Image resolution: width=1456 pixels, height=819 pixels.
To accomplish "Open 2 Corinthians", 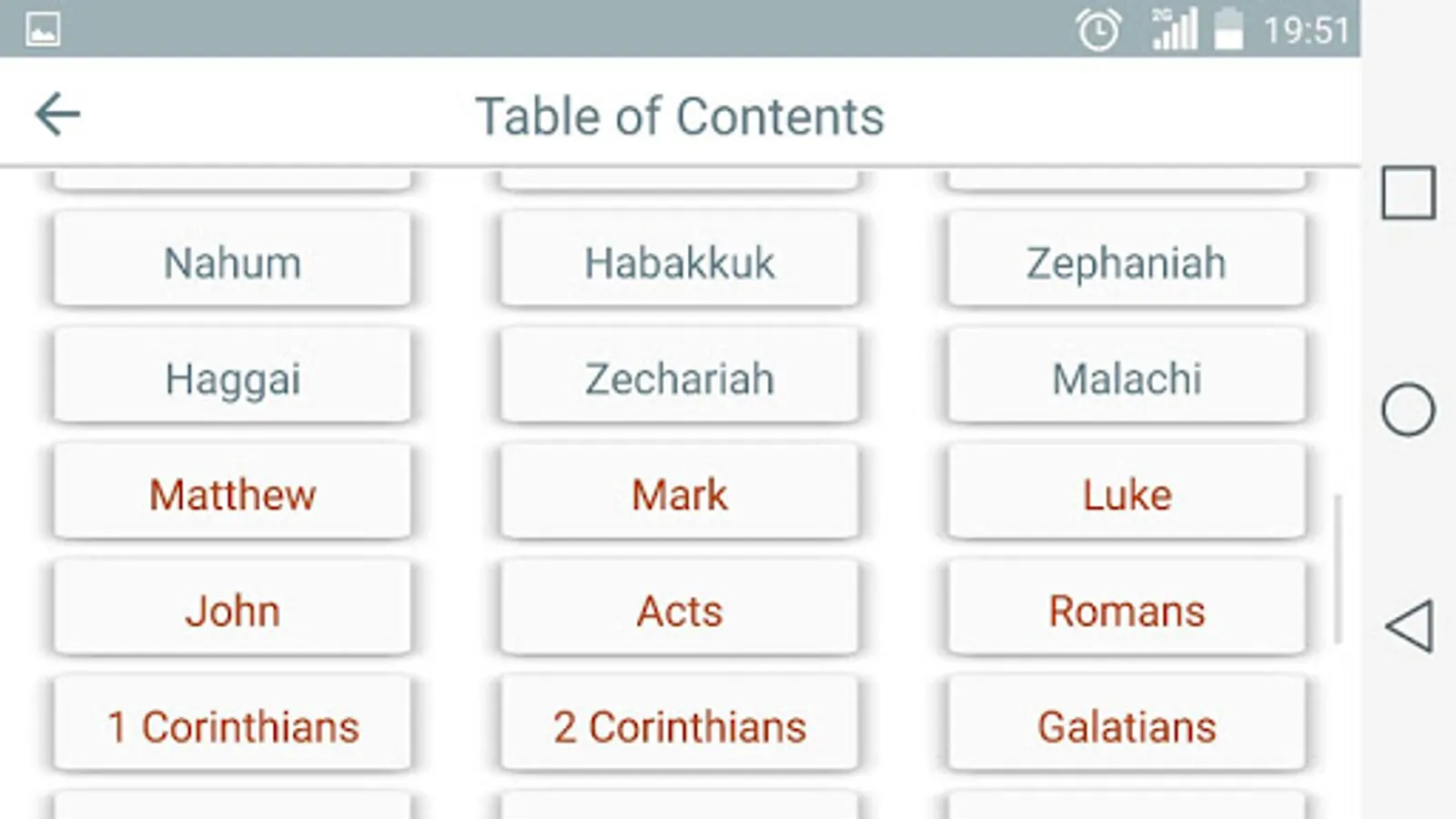I will [679, 724].
